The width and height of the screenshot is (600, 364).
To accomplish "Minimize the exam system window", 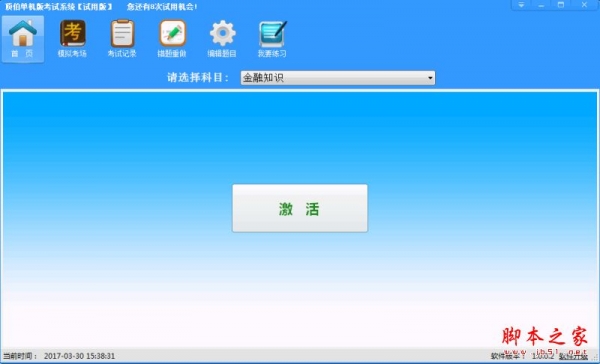I will [541, 5].
